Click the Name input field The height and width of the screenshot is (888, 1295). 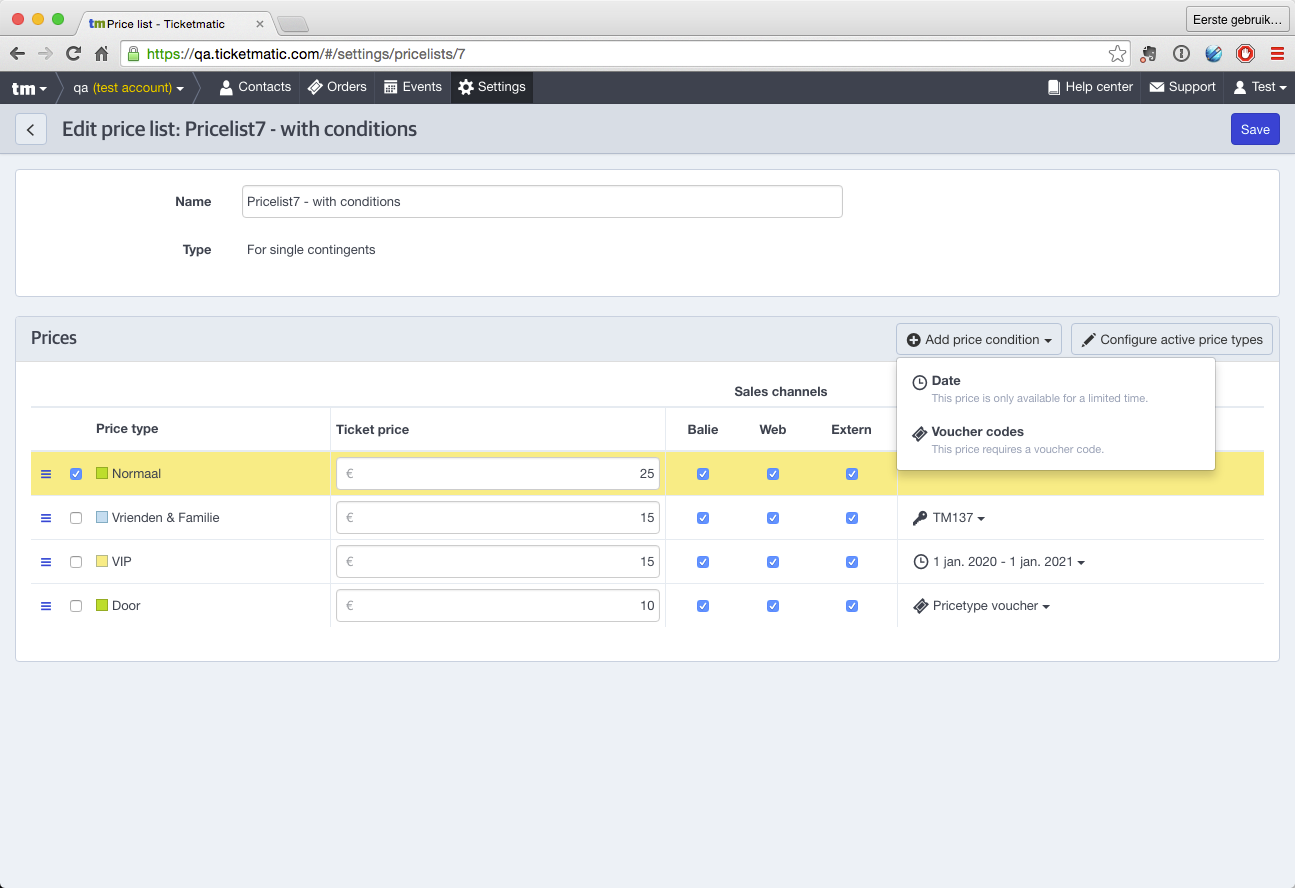(542, 201)
